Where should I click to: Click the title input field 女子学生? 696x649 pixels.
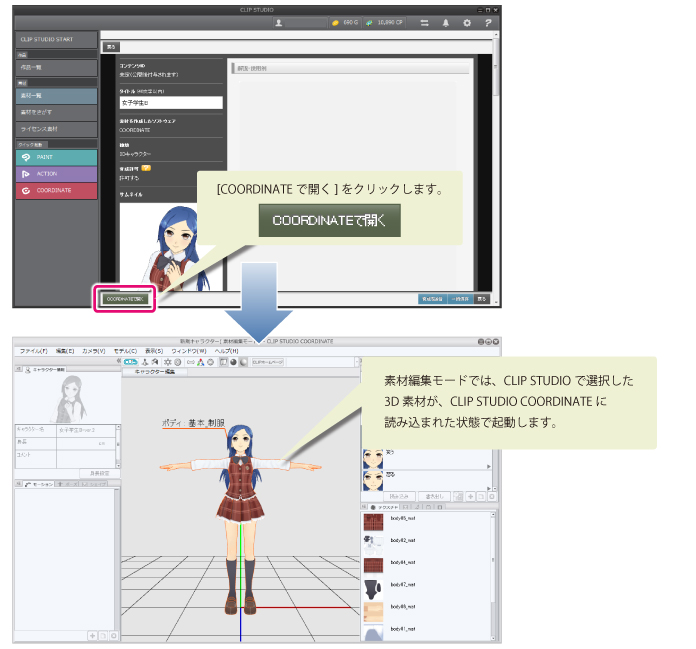tap(171, 103)
